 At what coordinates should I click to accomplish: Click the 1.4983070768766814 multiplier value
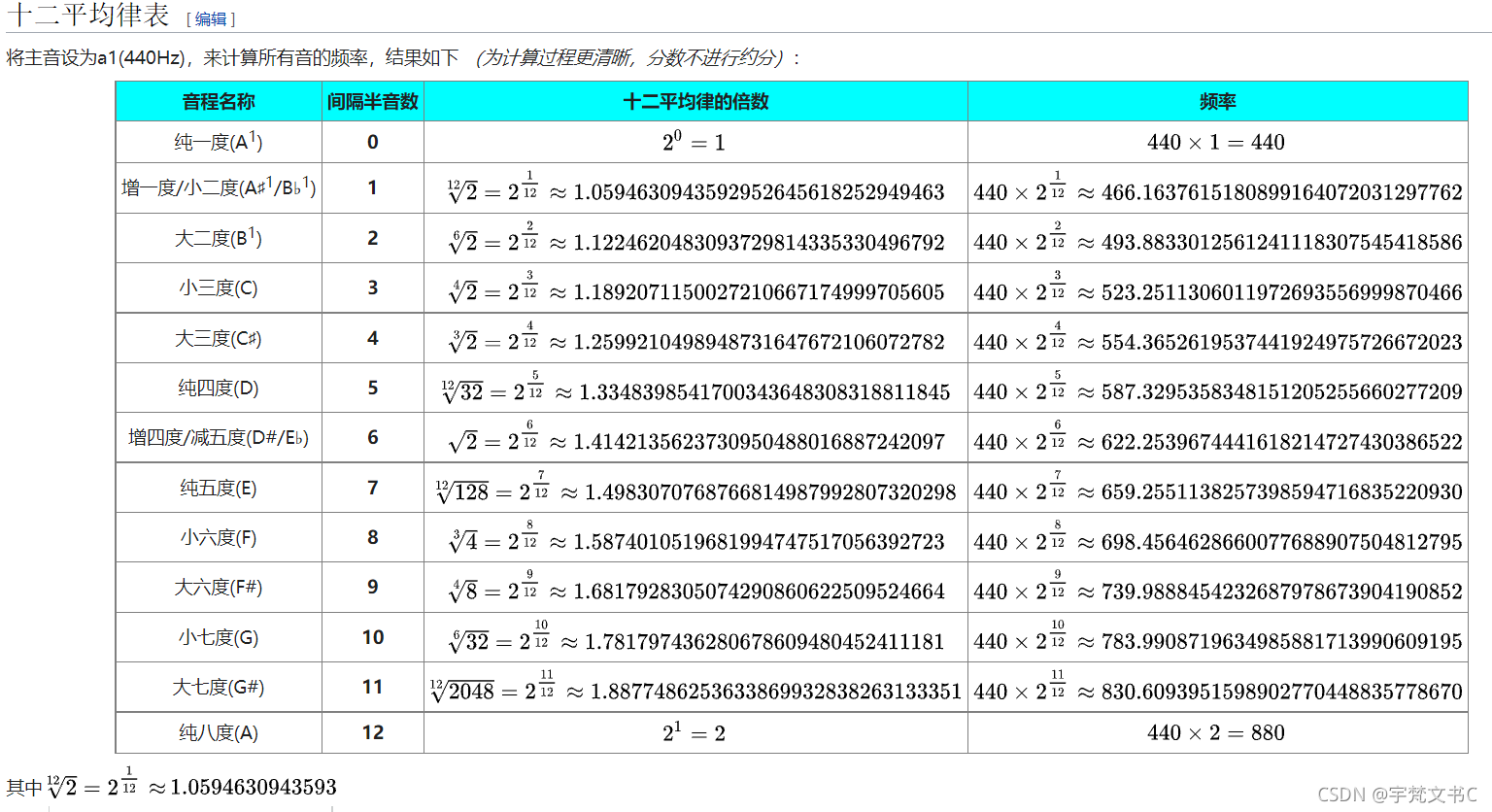(770, 492)
